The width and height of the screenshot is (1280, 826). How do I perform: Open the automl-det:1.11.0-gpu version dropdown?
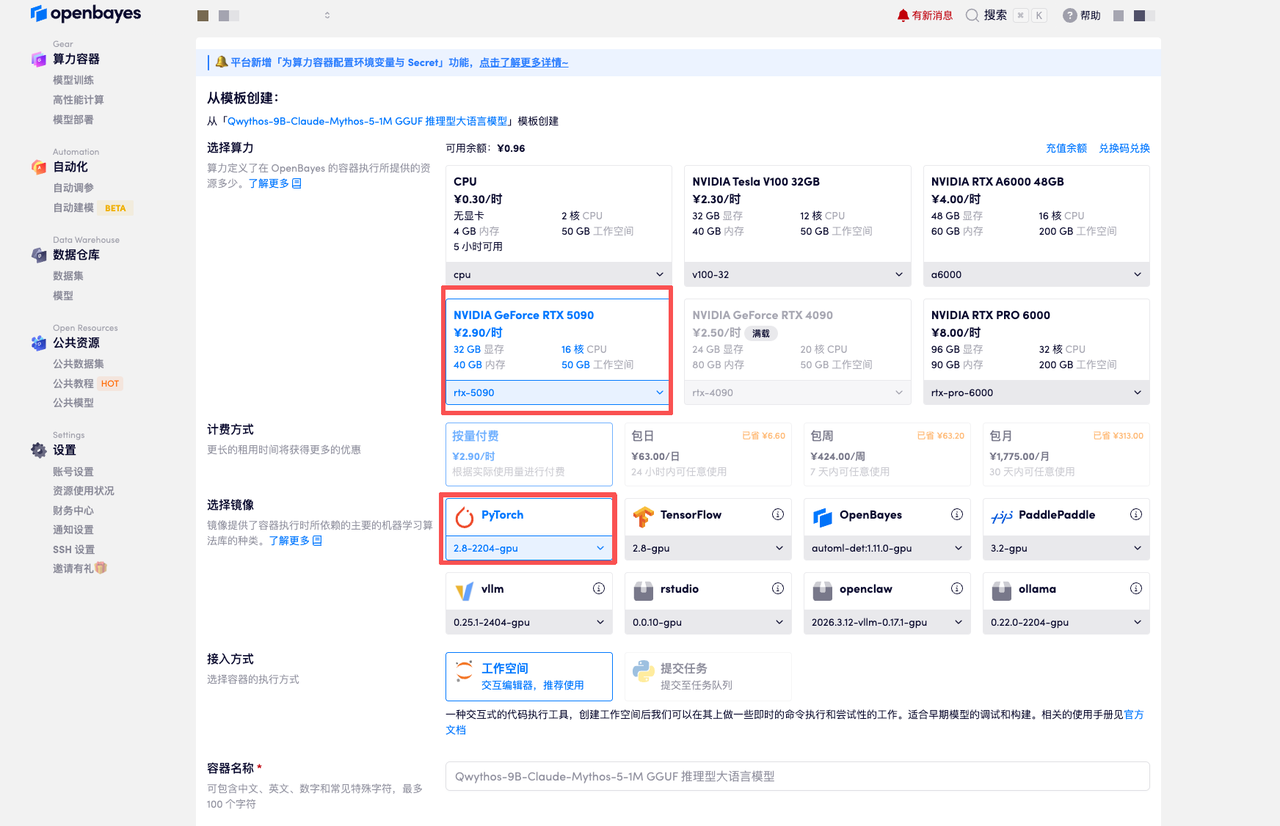887,548
